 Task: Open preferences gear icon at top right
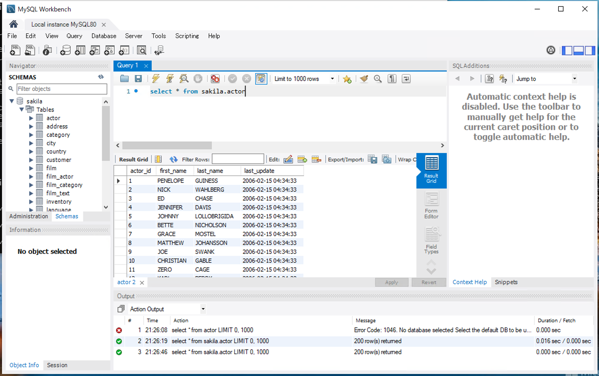tap(550, 50)
